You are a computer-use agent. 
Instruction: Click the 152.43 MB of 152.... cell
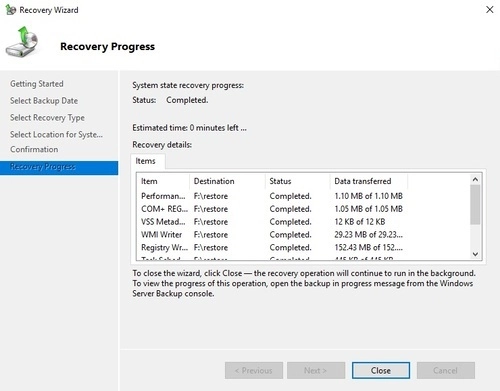pos(369,248)
